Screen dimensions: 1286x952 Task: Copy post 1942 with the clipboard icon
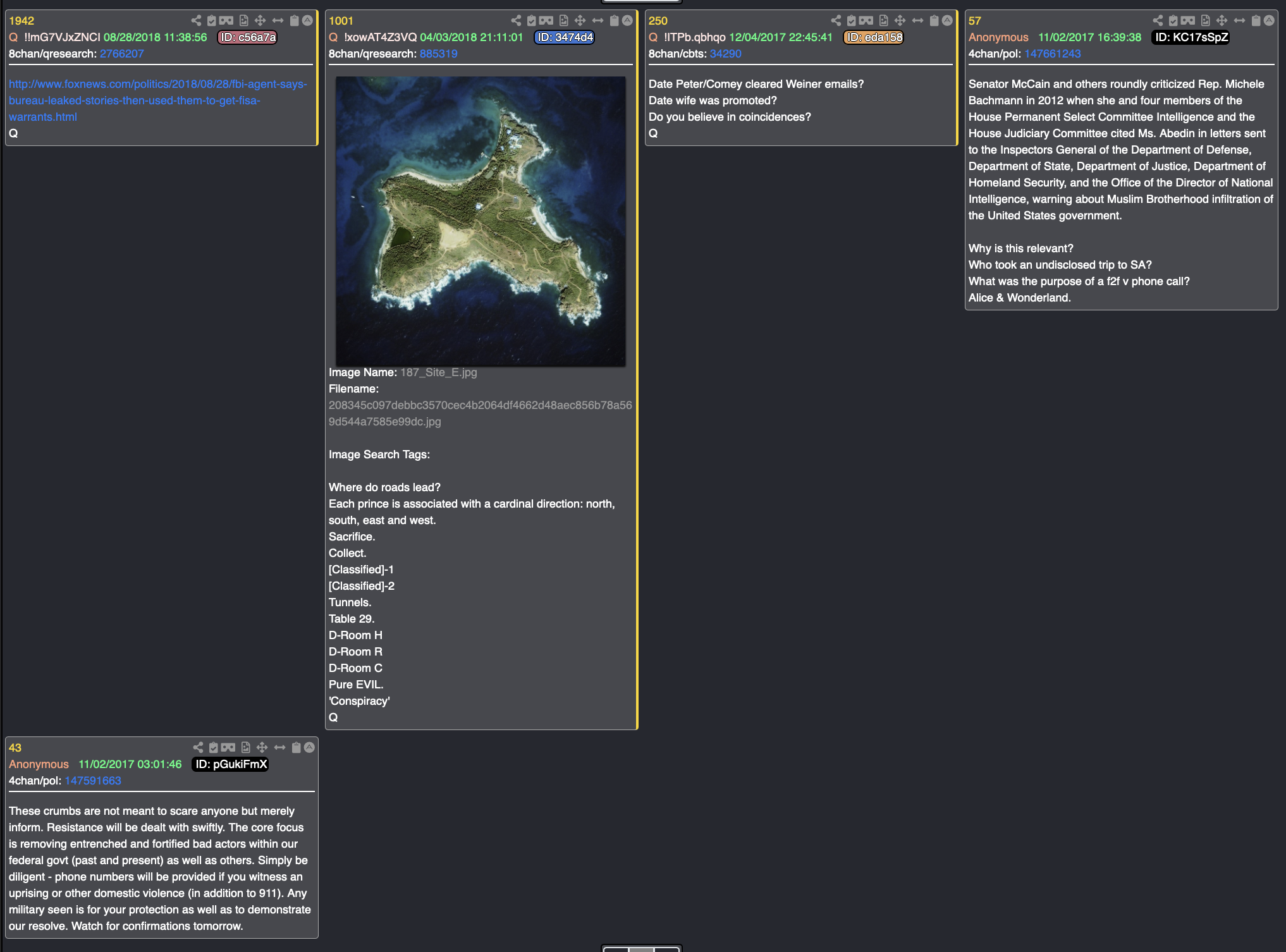point(295,20)
